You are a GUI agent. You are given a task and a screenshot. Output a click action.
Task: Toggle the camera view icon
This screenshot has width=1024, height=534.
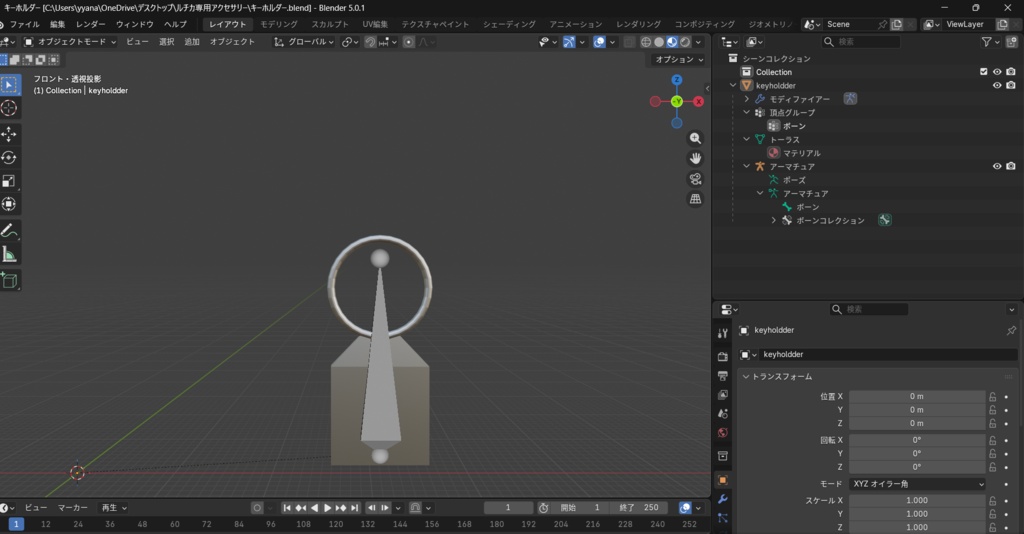tap(696, 179)
